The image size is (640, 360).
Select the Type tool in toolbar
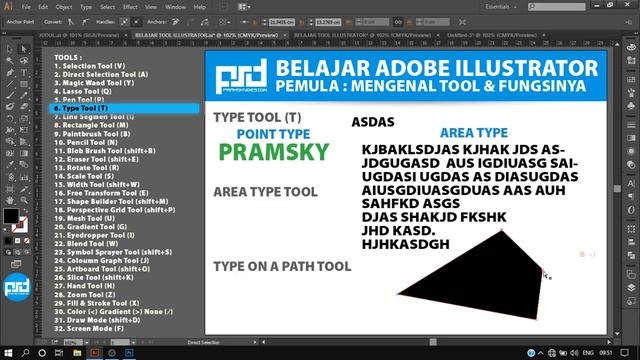[24, 73]
